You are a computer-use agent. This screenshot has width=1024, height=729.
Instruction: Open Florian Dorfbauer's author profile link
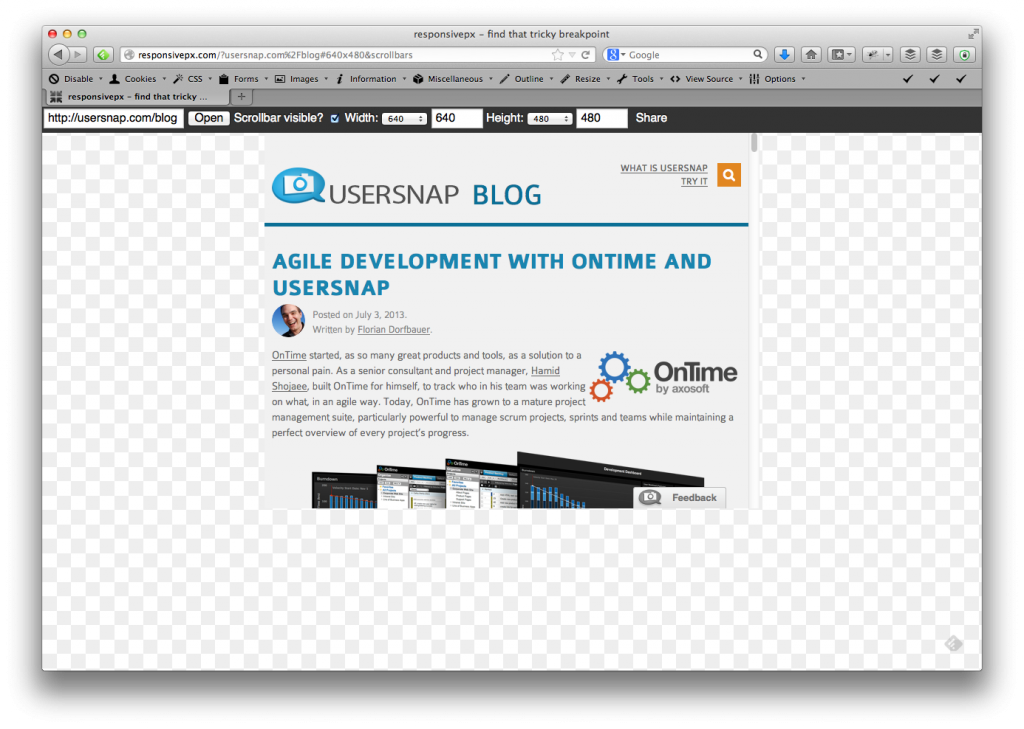point(393,329)
